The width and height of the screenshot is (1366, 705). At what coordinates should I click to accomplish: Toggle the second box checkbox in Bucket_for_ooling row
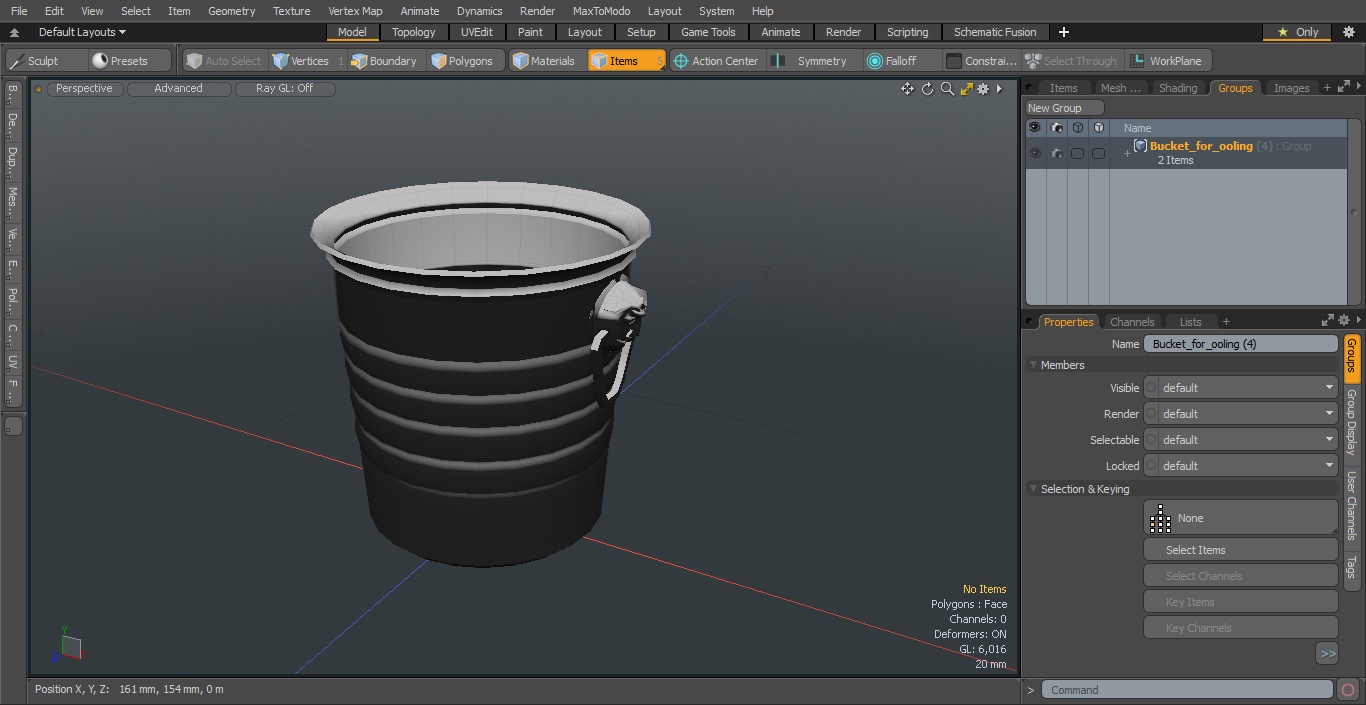coord(1098,153)
